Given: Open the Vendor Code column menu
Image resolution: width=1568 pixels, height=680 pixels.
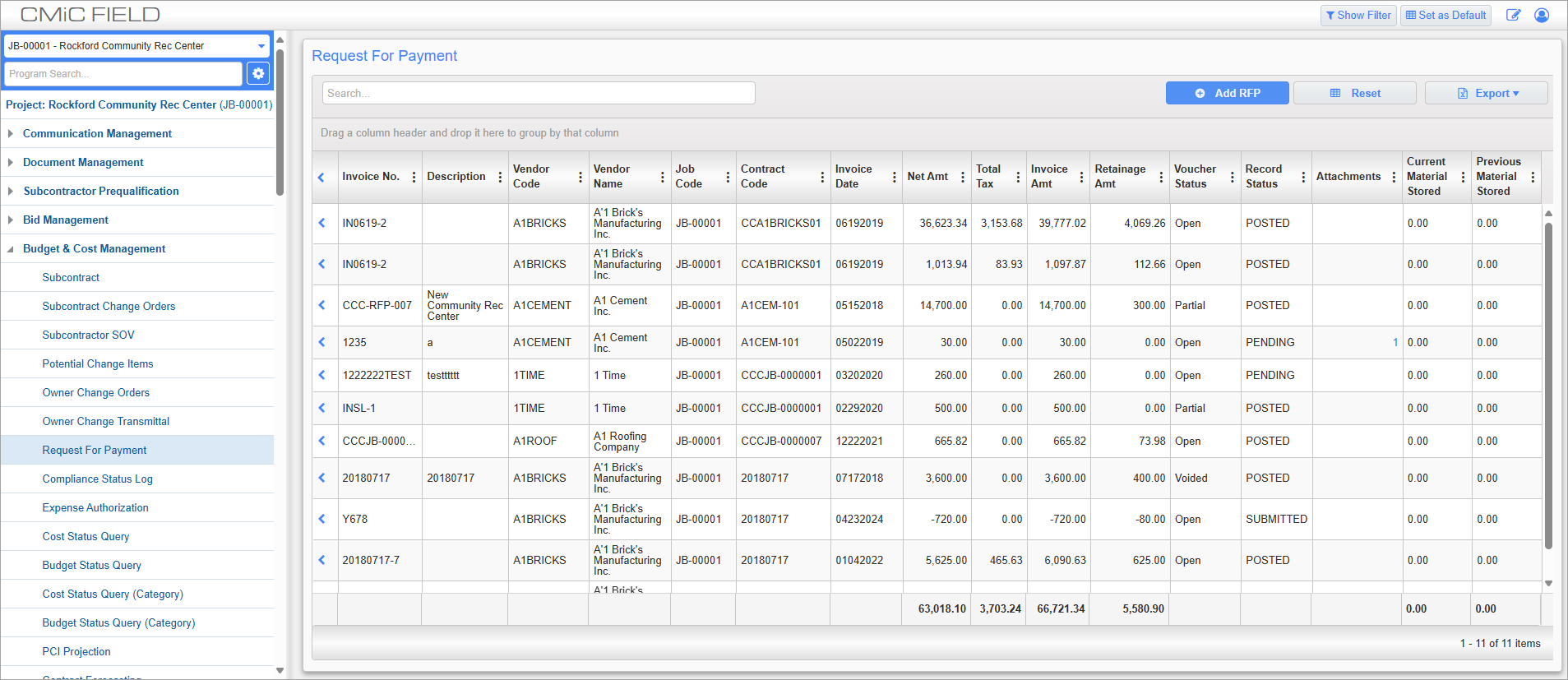Looking at the screenshot, I should point(580,177).
